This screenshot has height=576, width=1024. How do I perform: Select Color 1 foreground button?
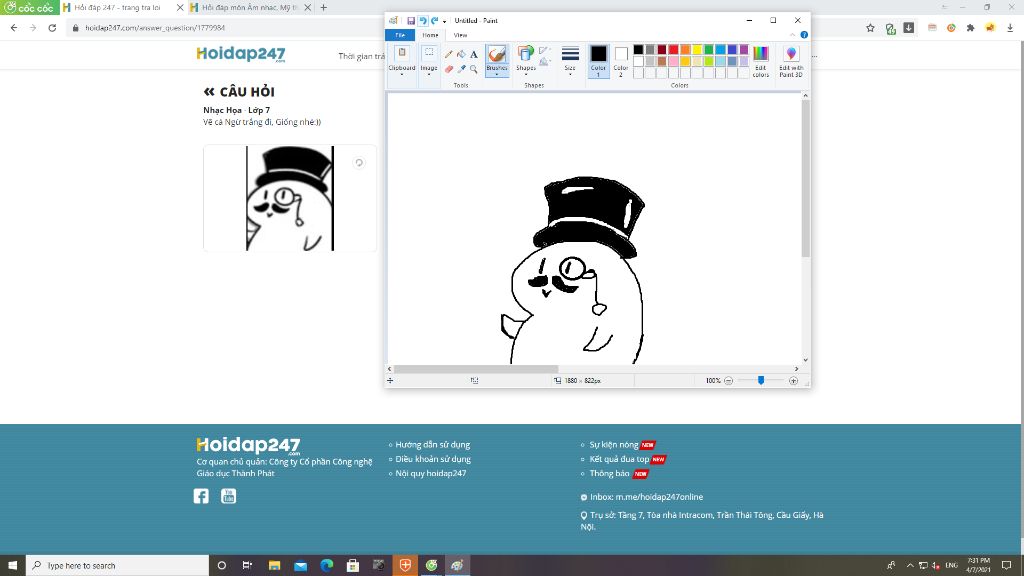click(x=598, y=61)
